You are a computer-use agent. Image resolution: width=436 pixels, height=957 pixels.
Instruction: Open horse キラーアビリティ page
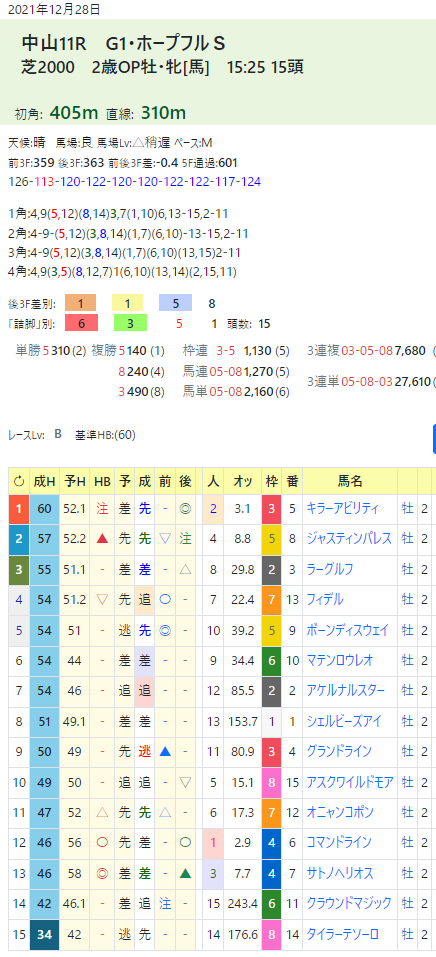click(x=343, y=508)
